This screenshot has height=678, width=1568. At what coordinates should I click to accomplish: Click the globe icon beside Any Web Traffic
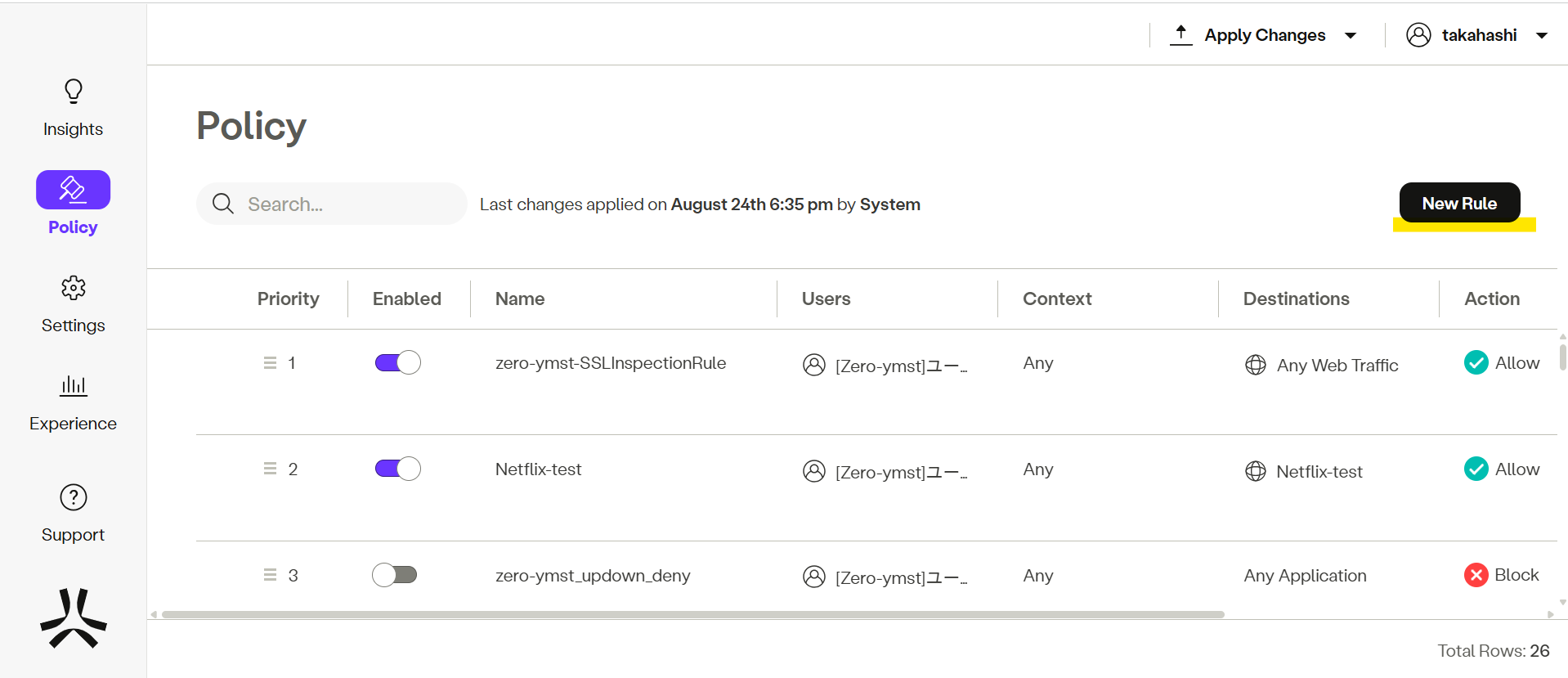point(1255,365)
